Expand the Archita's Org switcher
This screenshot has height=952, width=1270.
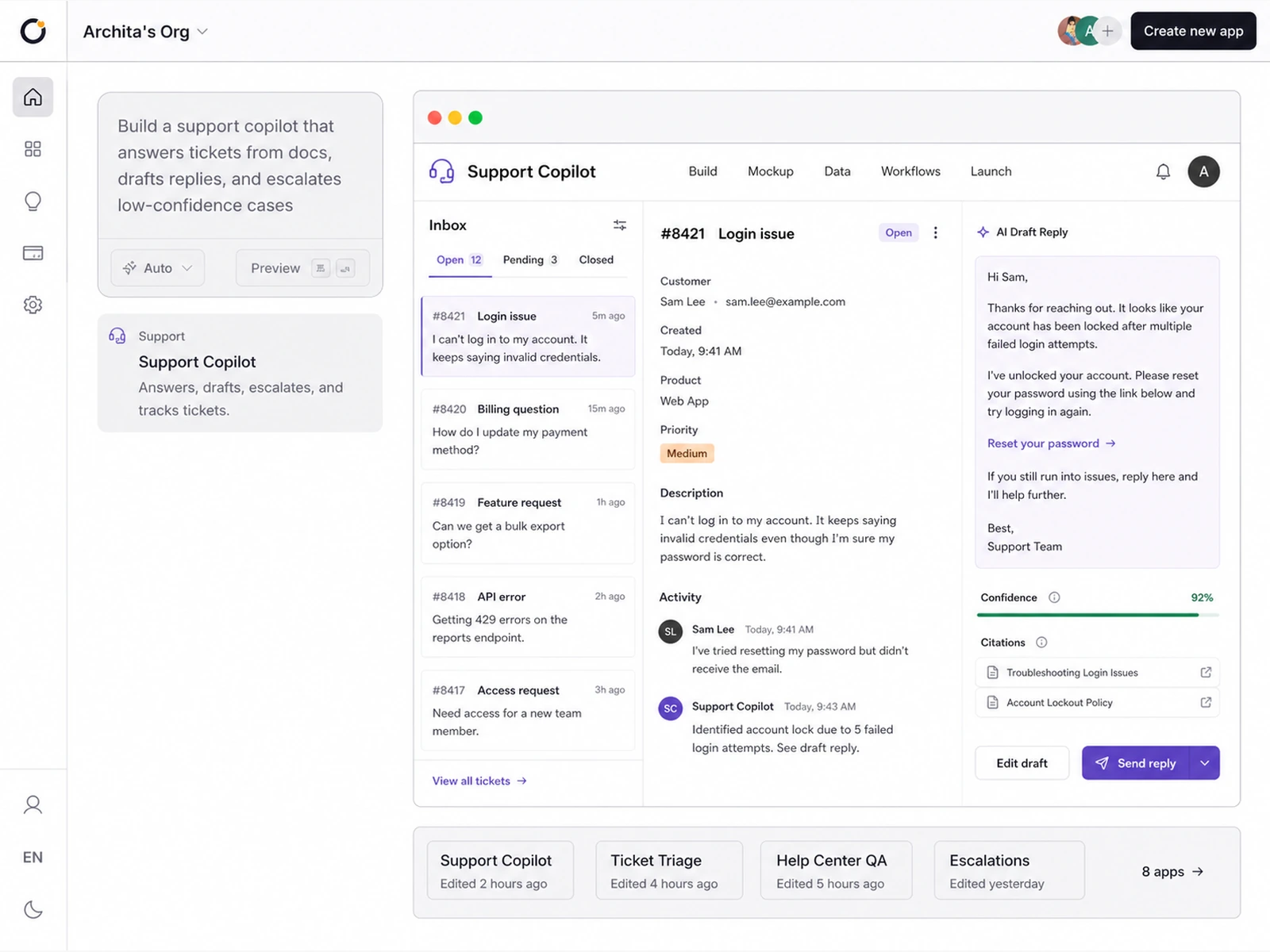pos(145,32)
